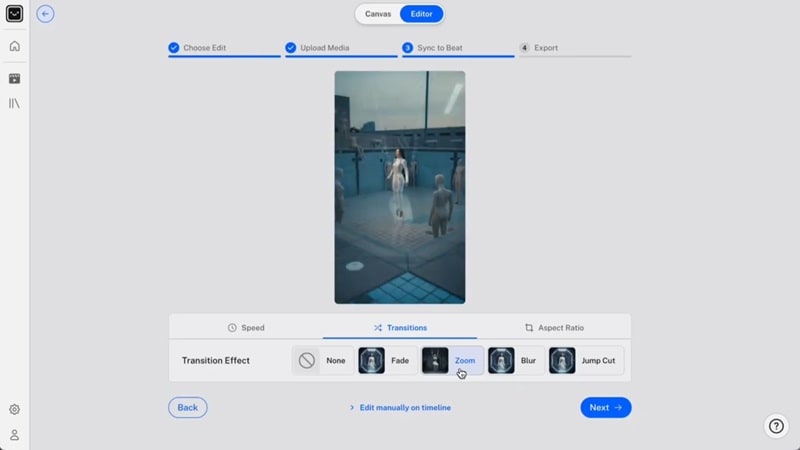Open the Library sidebar icon
This screenshot has height=450, width=800.
click(x=14, y=104)
